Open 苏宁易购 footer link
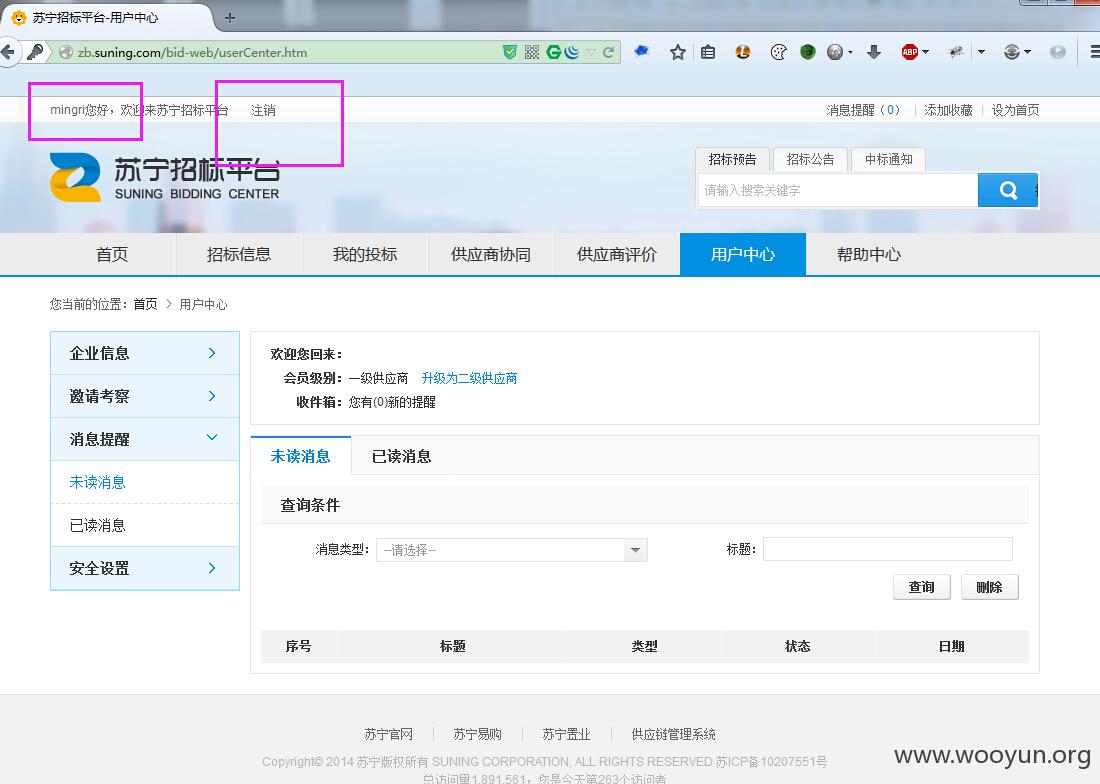This screenshot has width=1100, height=784. (x=477, y=734)
